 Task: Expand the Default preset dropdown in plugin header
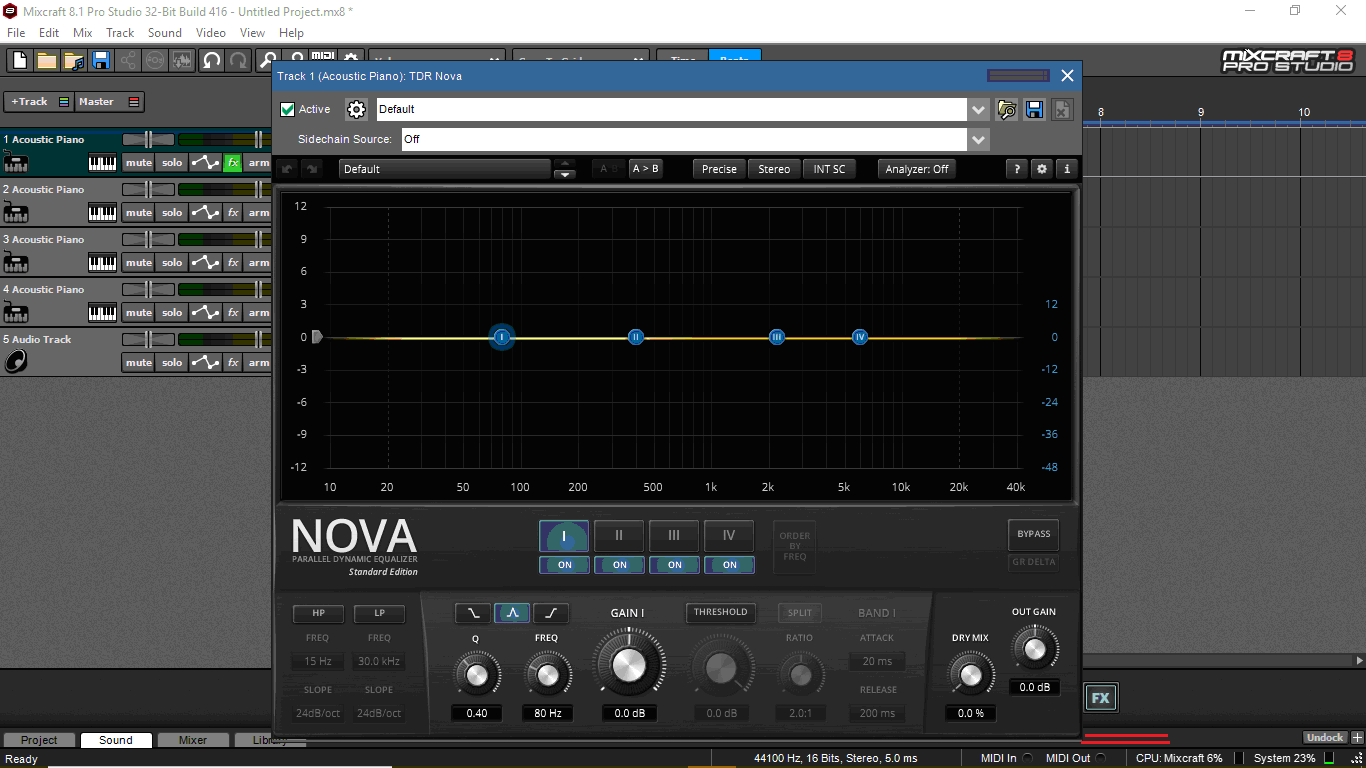979,109
